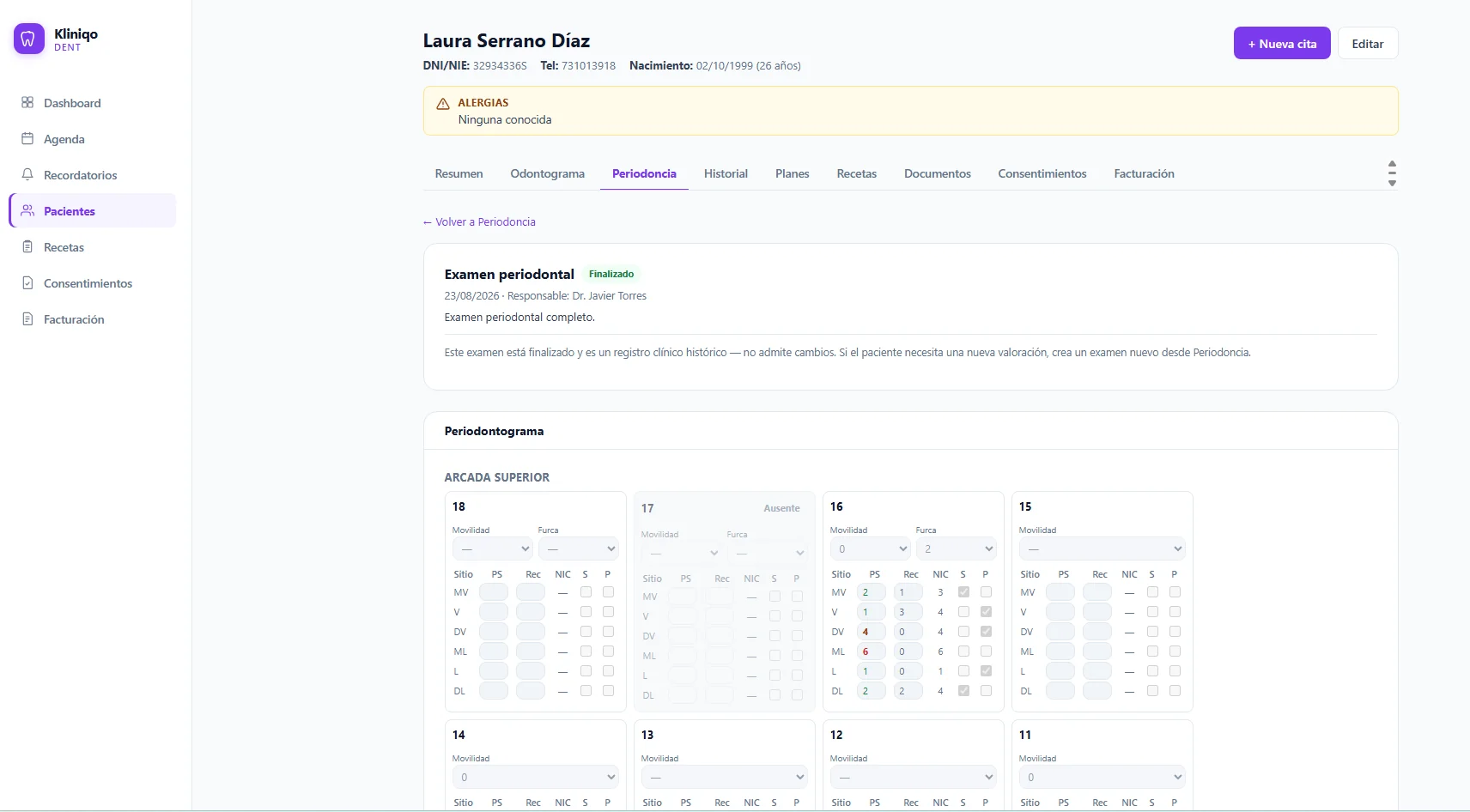
Task: Click the Nueva cita button
Action: pos(1282,43)
